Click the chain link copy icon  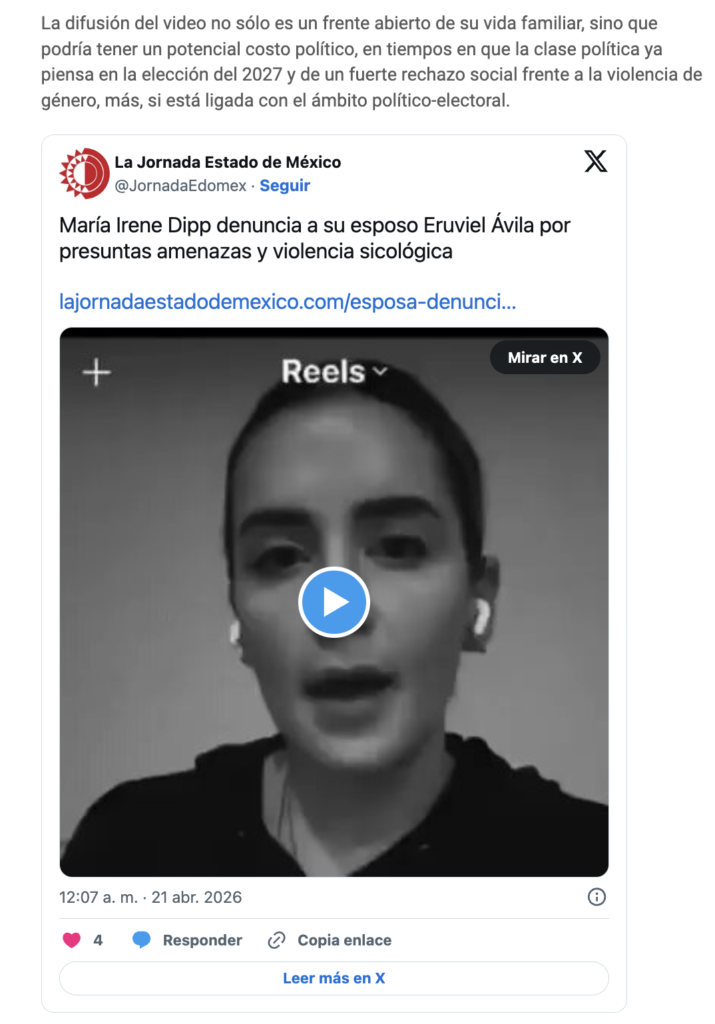[276, 940]
